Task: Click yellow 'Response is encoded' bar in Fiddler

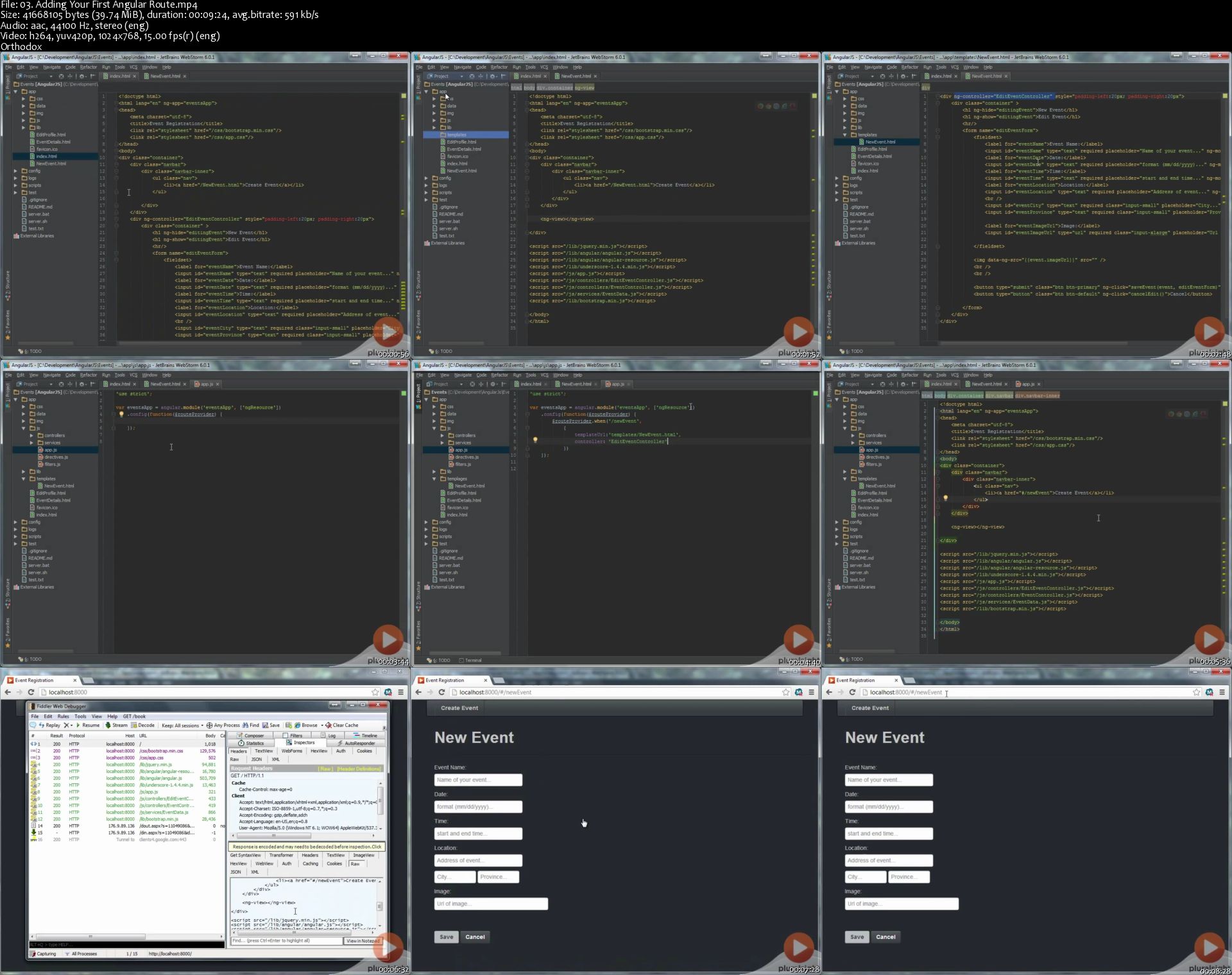Action: point(307,847)
